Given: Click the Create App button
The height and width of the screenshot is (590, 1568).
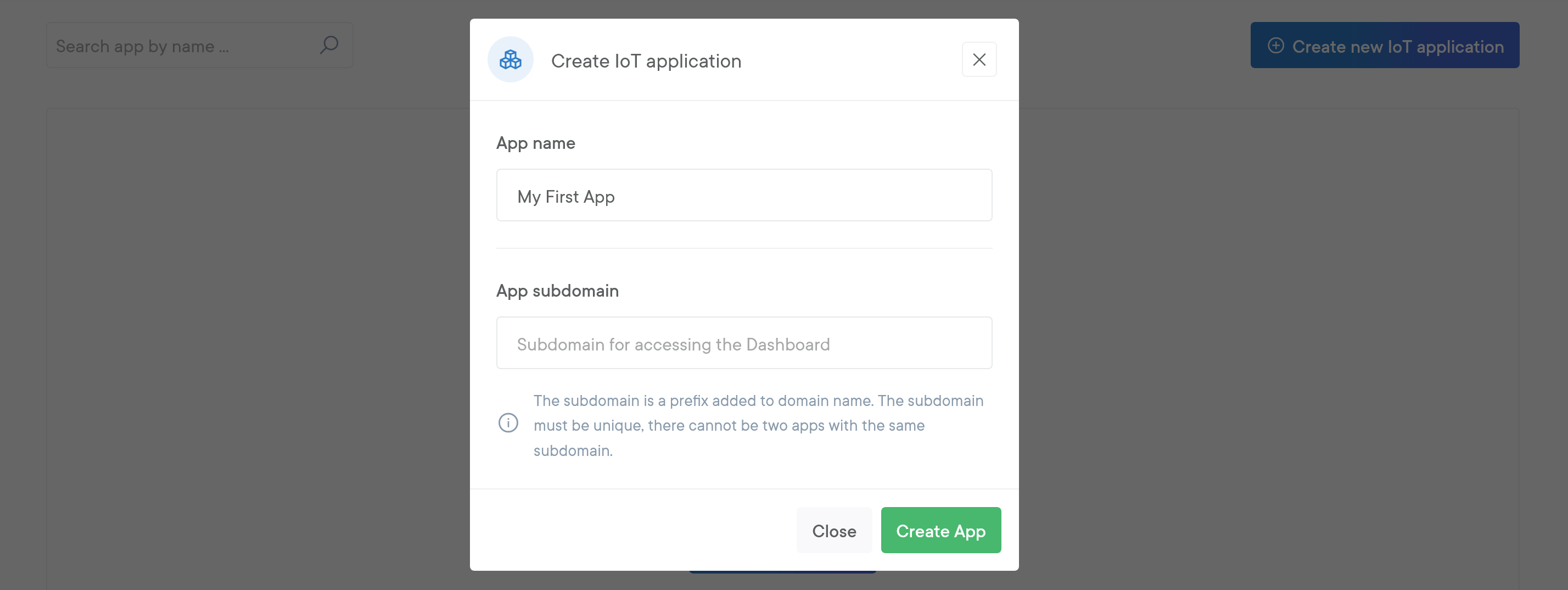Looking at the screenshot, I should [x=940, y=530].
